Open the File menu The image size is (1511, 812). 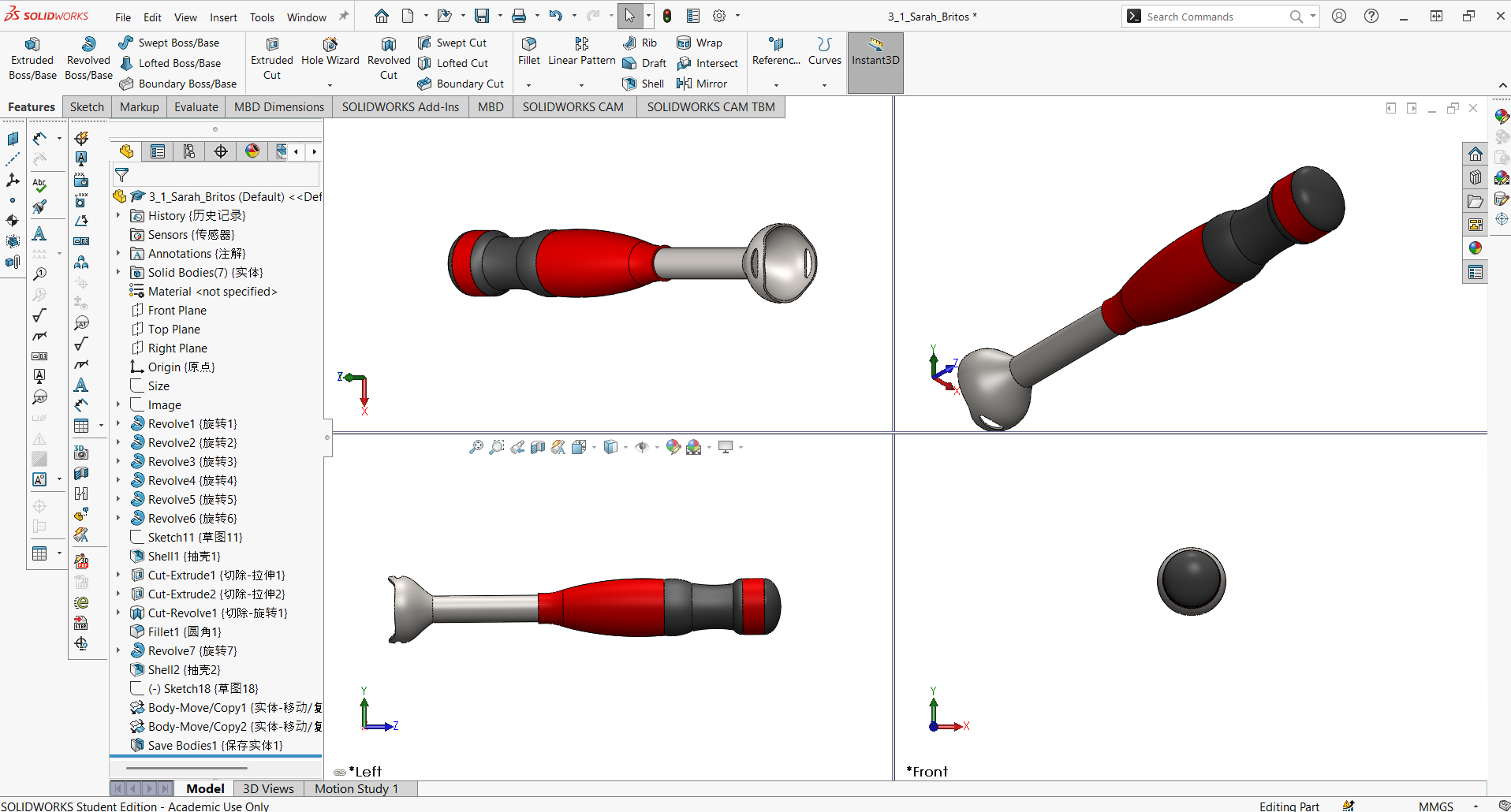[x=123, y=17]
